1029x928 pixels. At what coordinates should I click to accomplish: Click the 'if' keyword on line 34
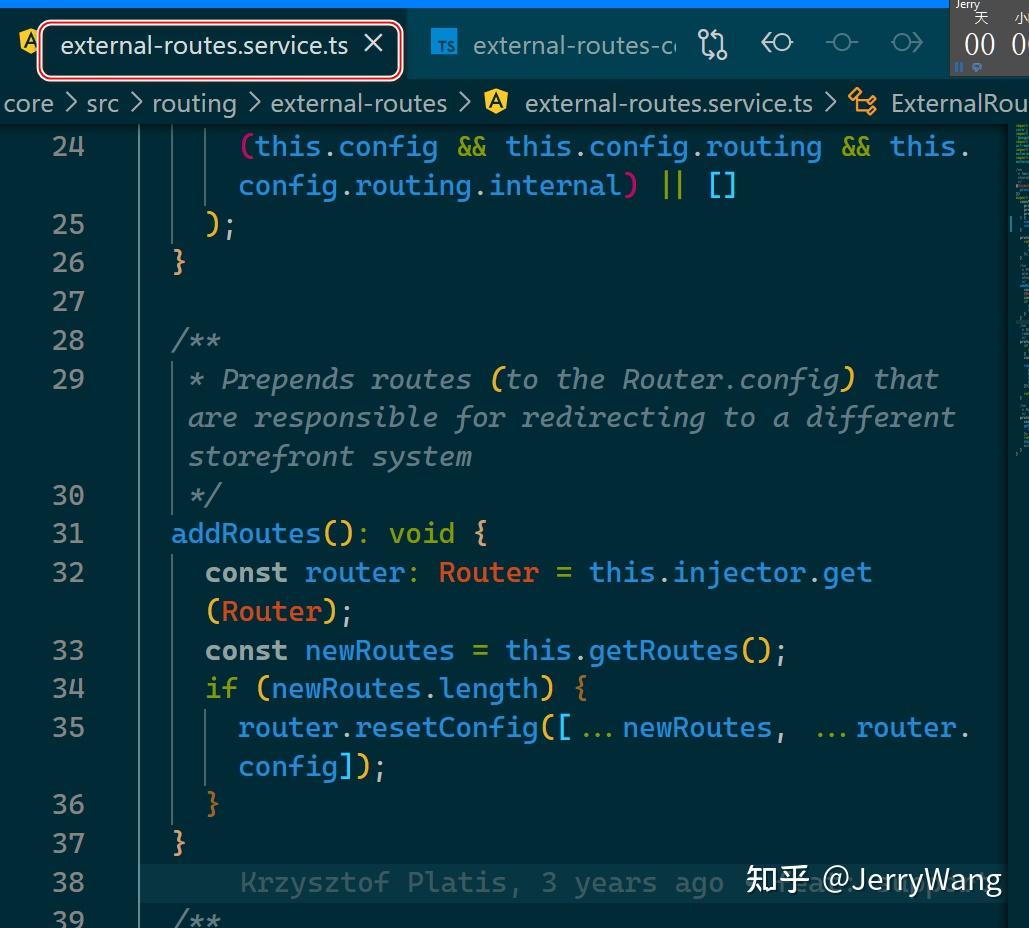[221, 689]
